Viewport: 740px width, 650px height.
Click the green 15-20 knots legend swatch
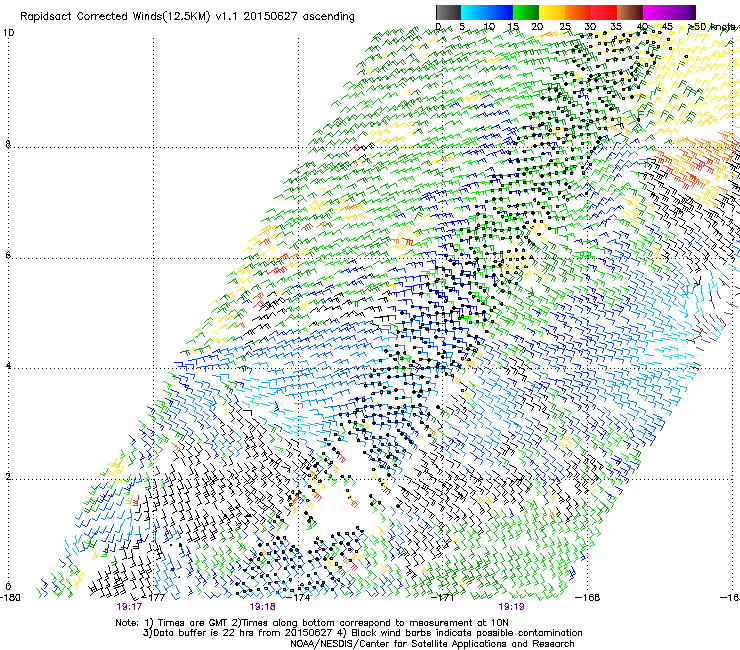click(x=526, y=12)
